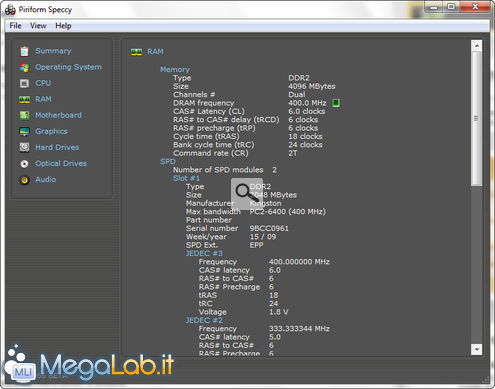Open the Operating System section

click(x=68, y=67)
